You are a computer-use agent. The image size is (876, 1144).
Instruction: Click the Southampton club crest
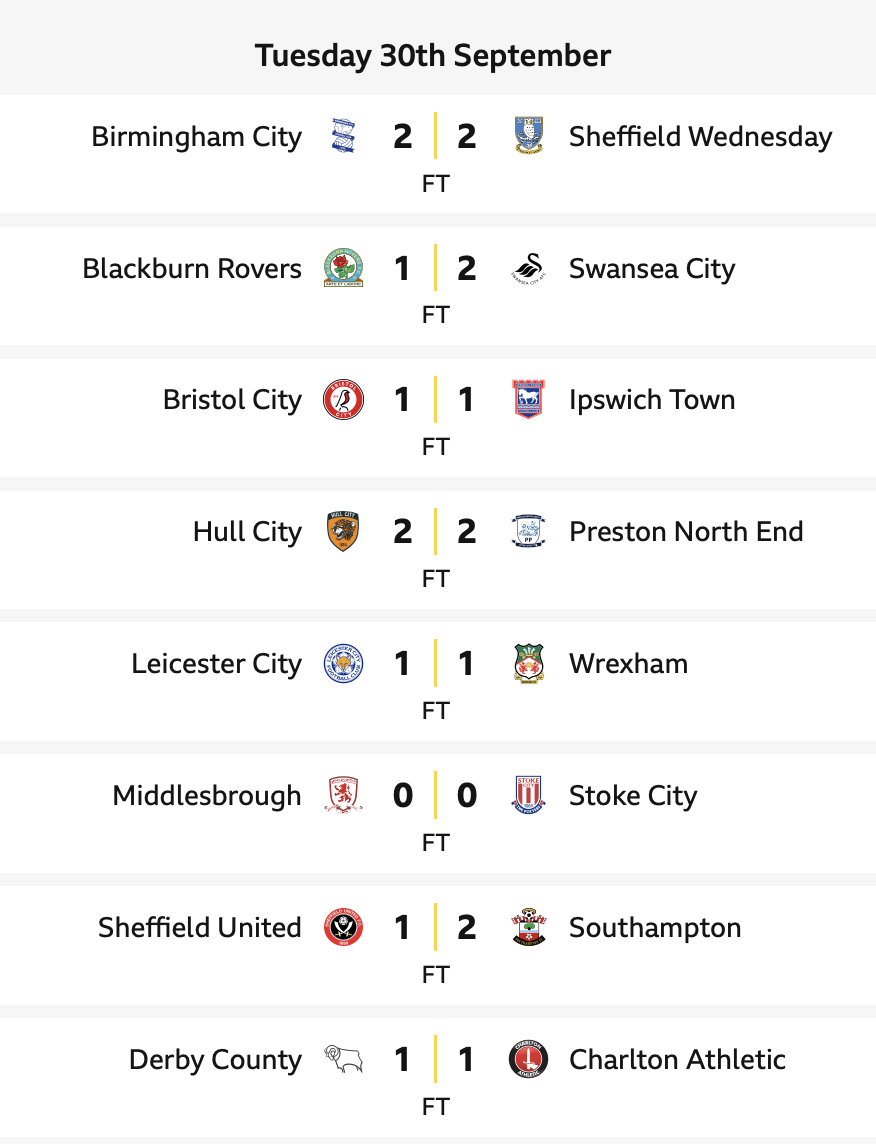[527, 928]
